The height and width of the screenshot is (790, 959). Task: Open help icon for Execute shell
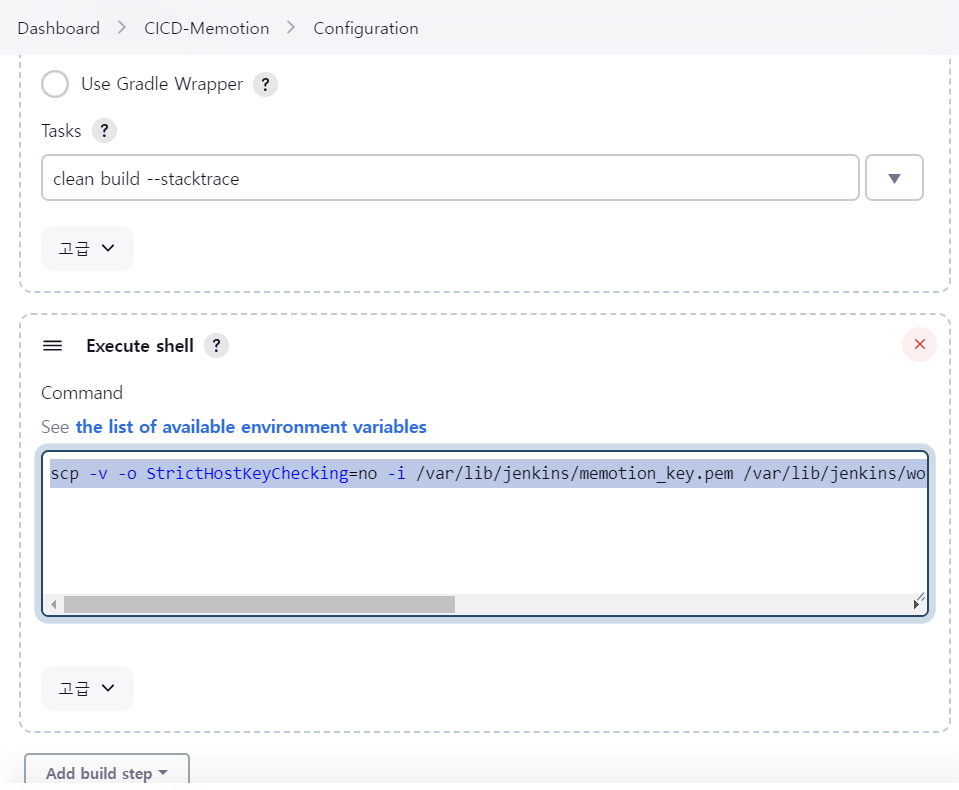217,345
